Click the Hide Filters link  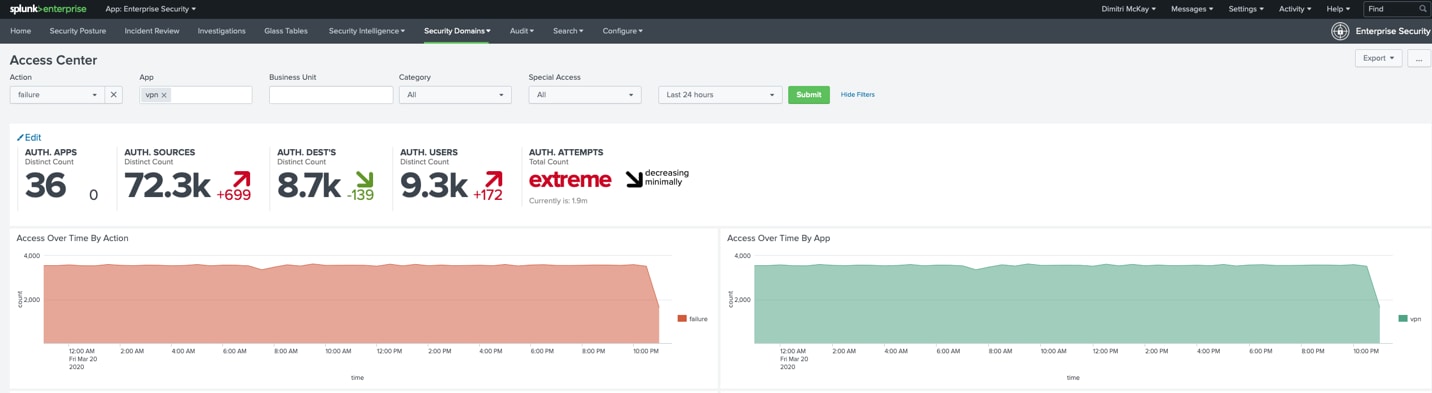point(858,95)
